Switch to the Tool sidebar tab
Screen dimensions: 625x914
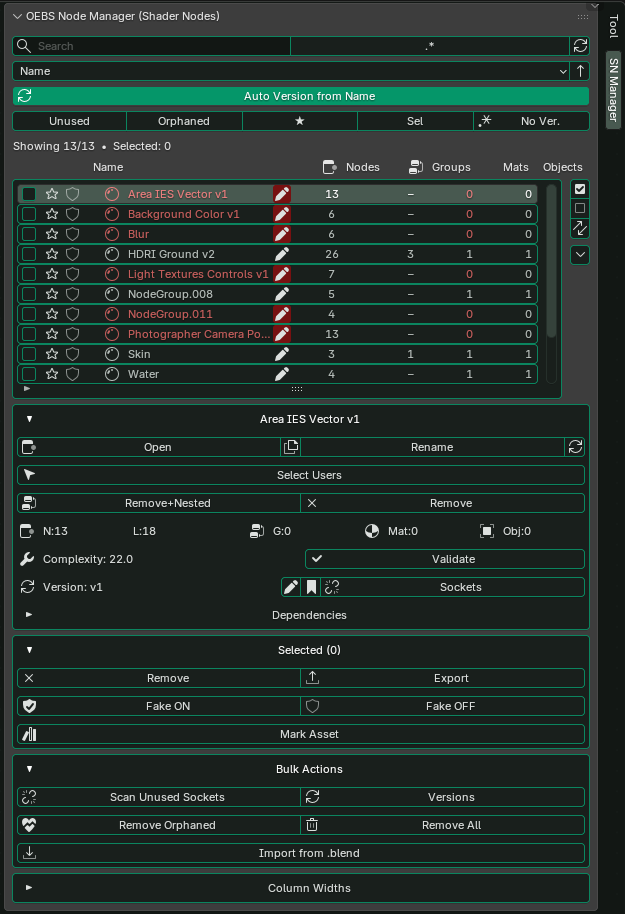[613, 26]
